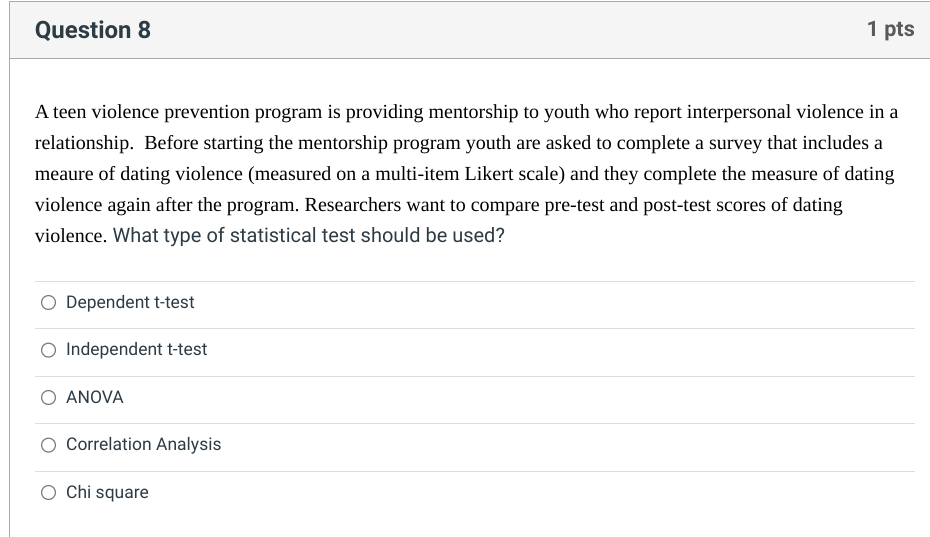Click the "ANOVA" answer label text
The height and width of the screenshot is (537, 930).
95,398
